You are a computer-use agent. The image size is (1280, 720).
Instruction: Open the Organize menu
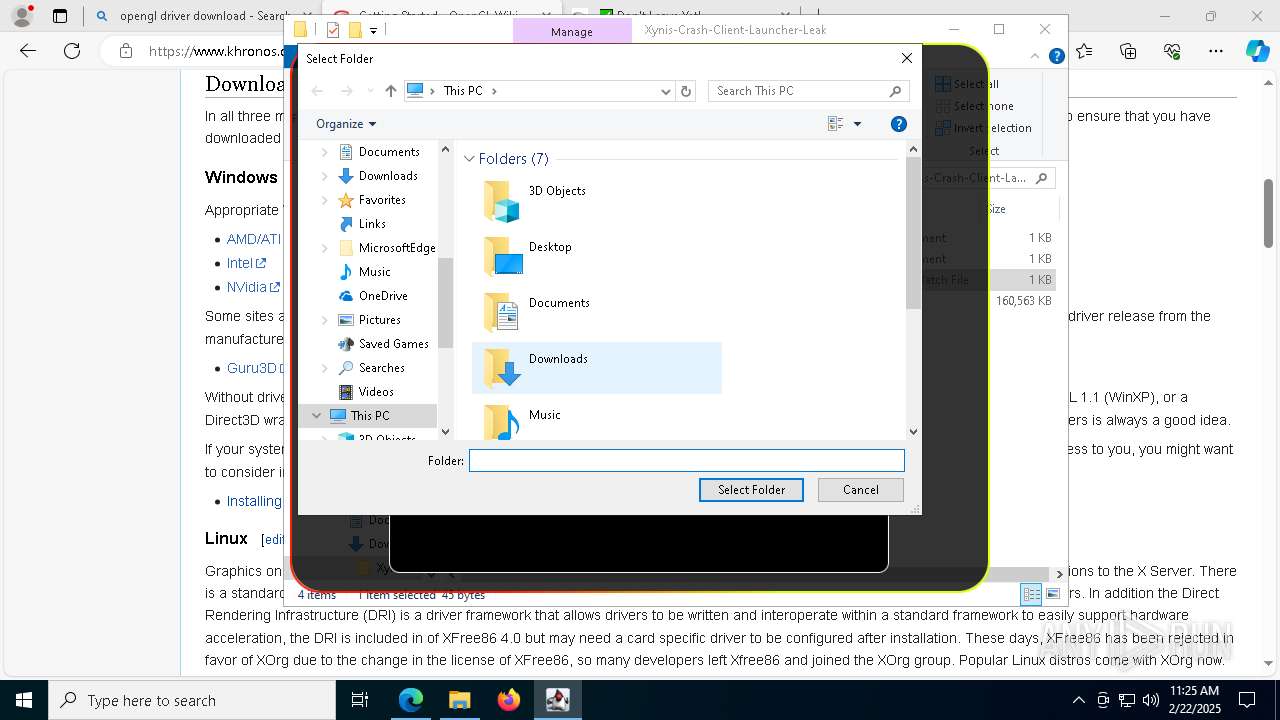[x=346, y=124]
